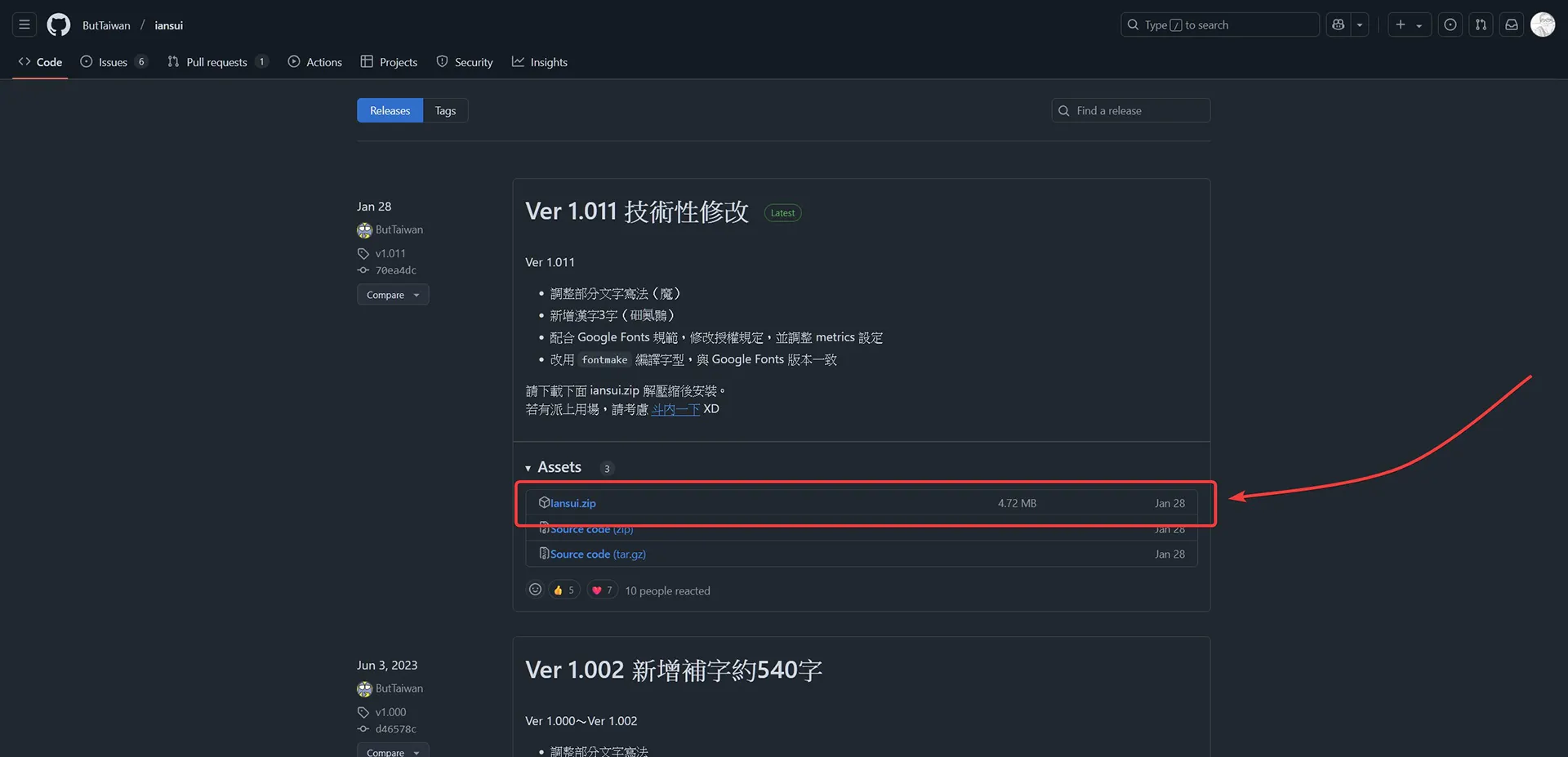Open the Ver 1.011 release title
The image size is (1568, 757).
[x=637, y=212]
